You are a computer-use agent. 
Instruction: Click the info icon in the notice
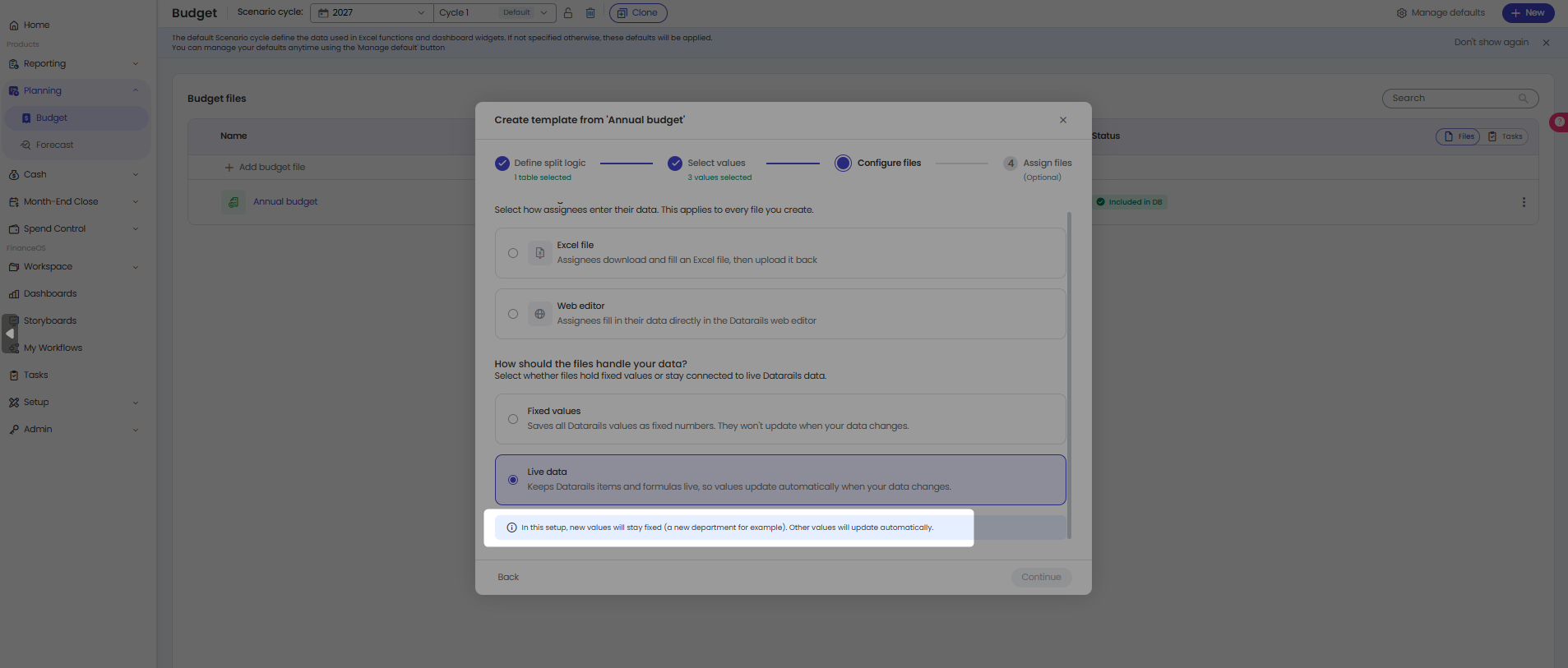point(511,528)
